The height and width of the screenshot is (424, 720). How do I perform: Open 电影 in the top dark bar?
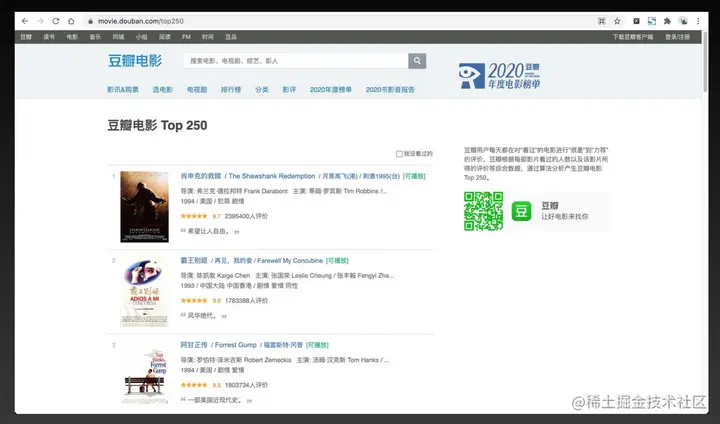(72, 37)
